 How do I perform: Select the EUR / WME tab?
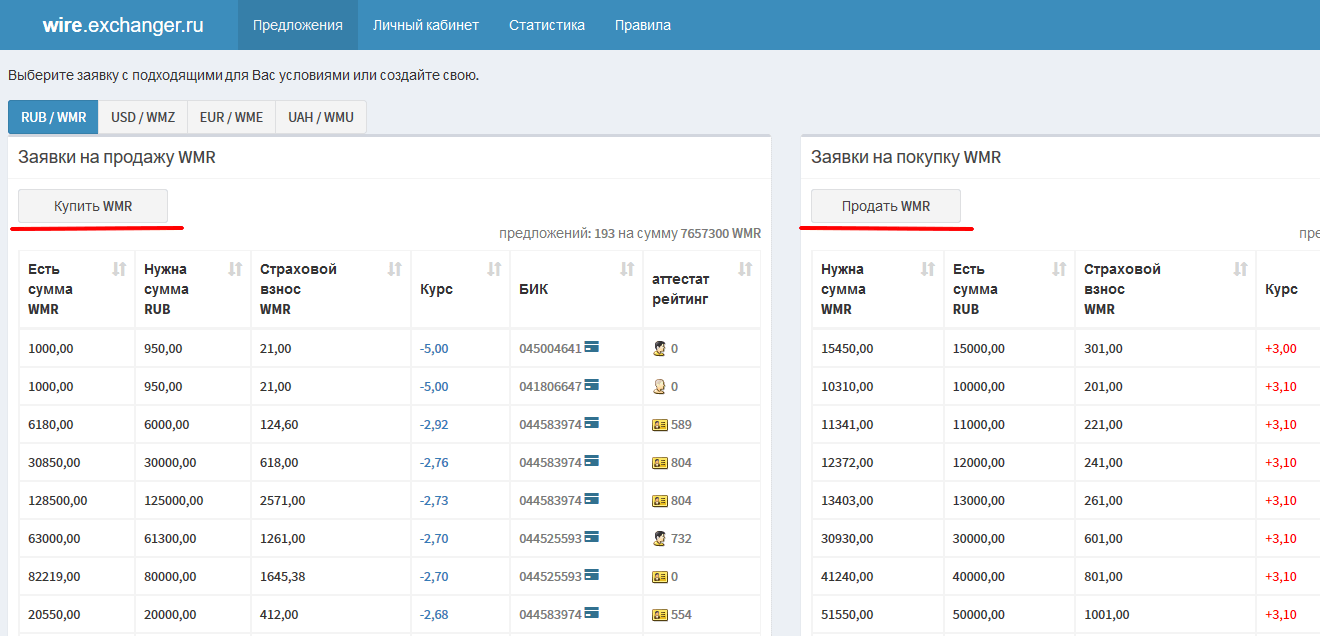pyautogui.click(x=231, y=117)
